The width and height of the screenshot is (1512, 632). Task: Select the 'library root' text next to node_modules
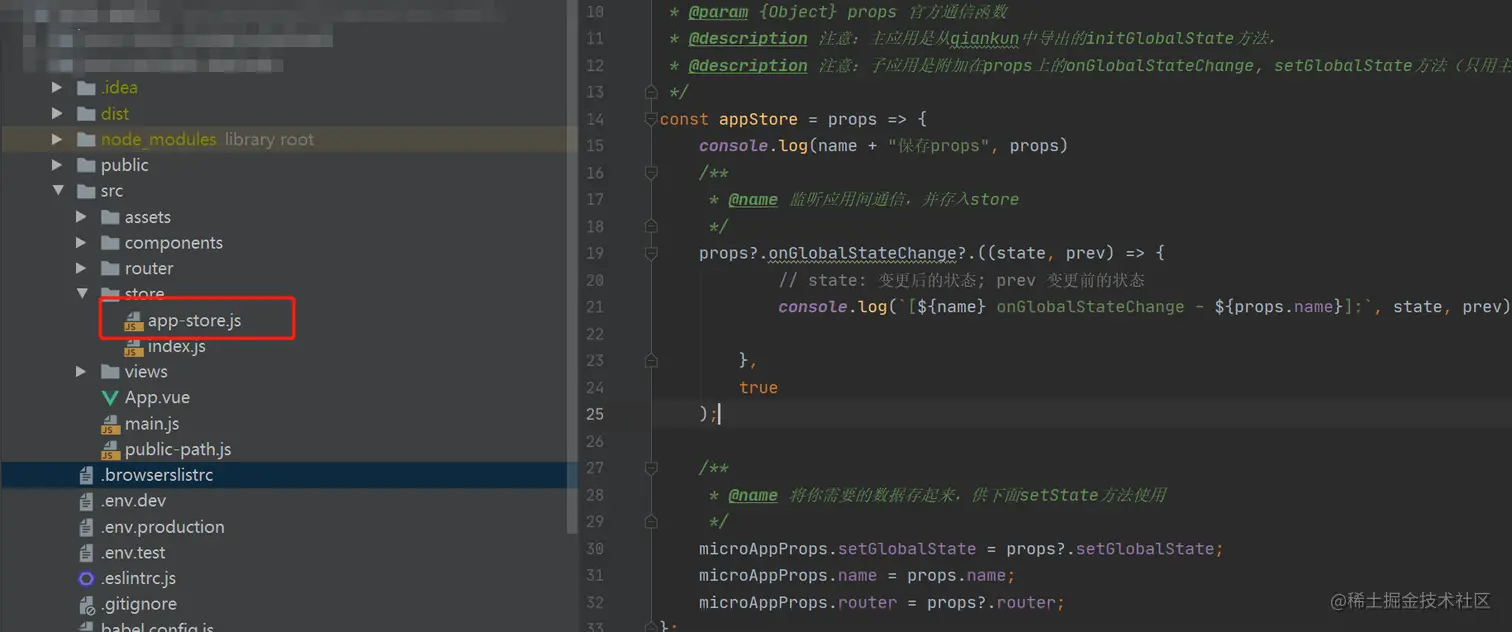click(x=269, y=140)
